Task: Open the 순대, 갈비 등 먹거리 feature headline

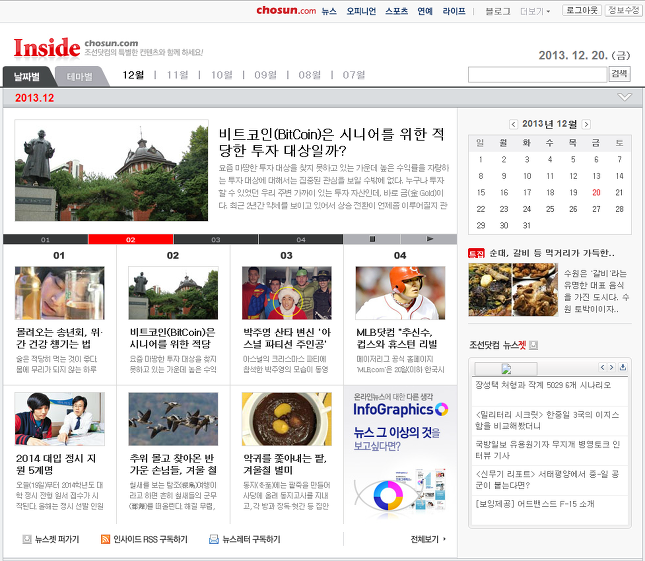Action: 552,253
